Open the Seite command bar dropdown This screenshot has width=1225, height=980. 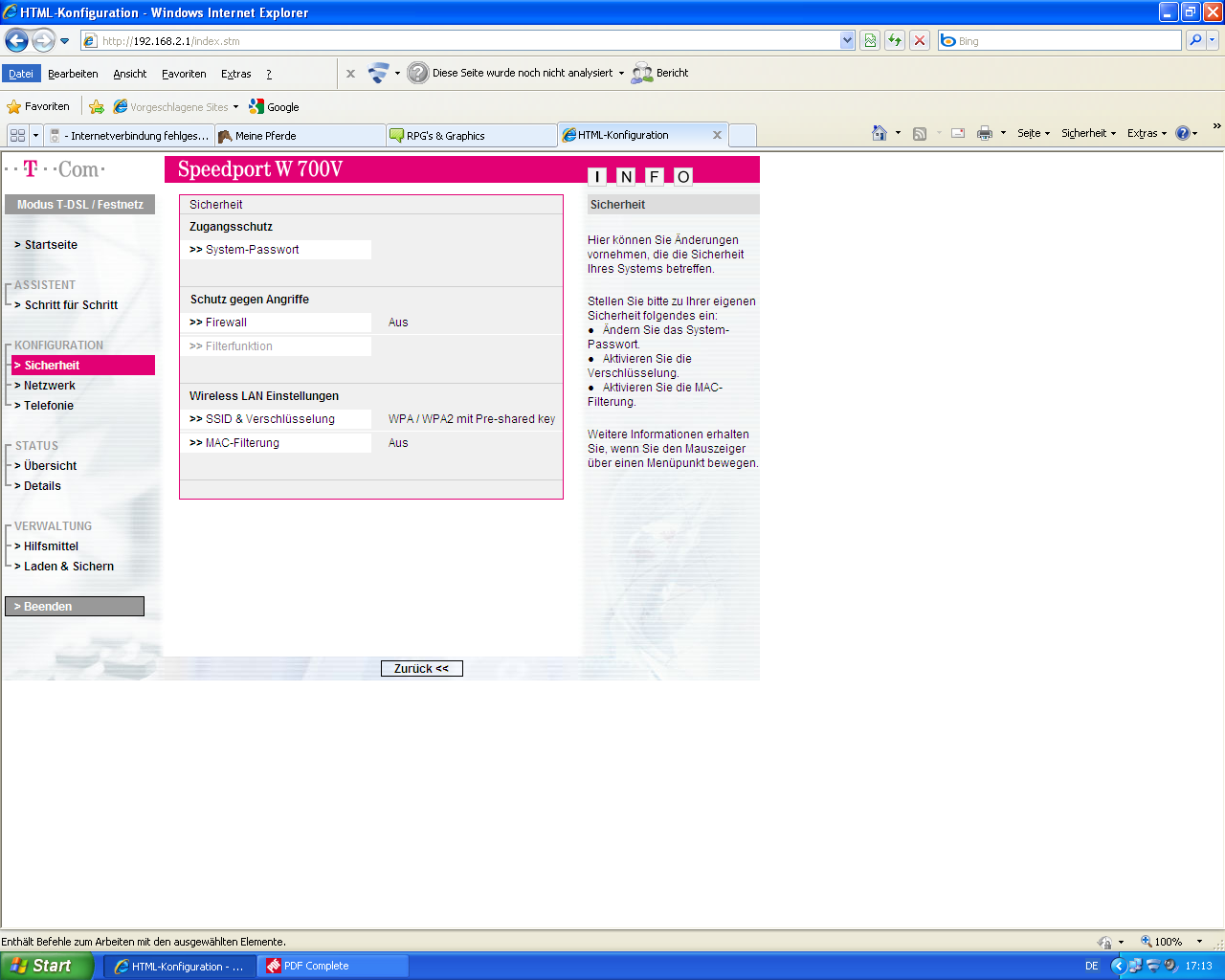coord(1034,133)
